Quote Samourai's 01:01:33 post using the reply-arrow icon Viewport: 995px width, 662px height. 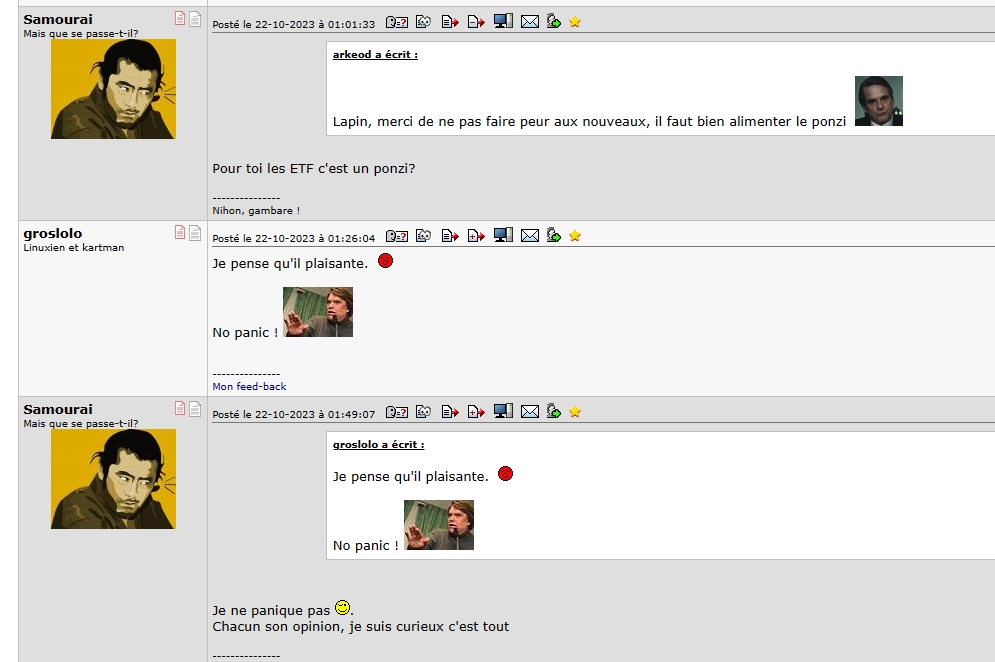pyautogui.click(x=450, y=22)
